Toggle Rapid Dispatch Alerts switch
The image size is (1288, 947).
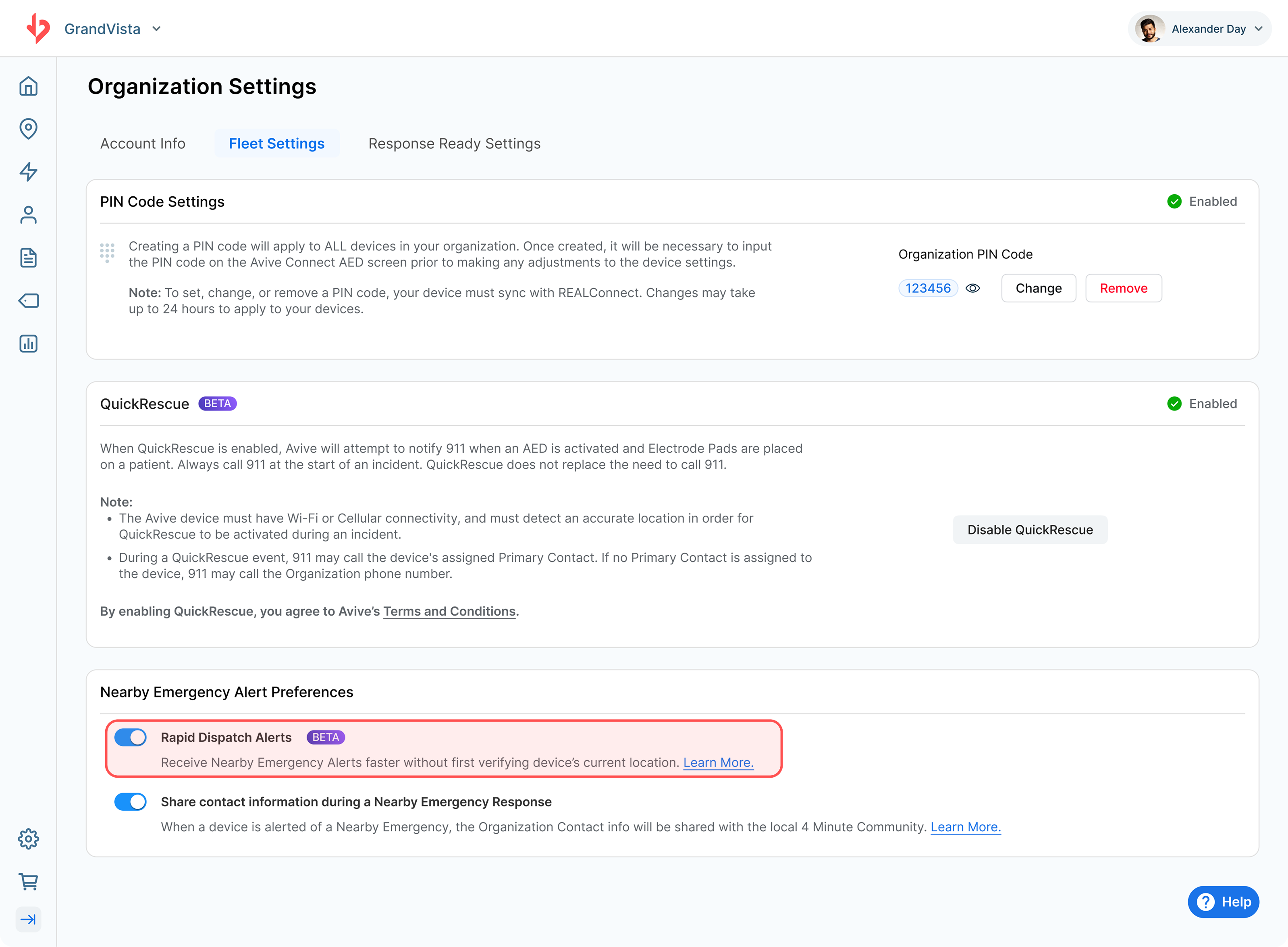tap(131, 738)
